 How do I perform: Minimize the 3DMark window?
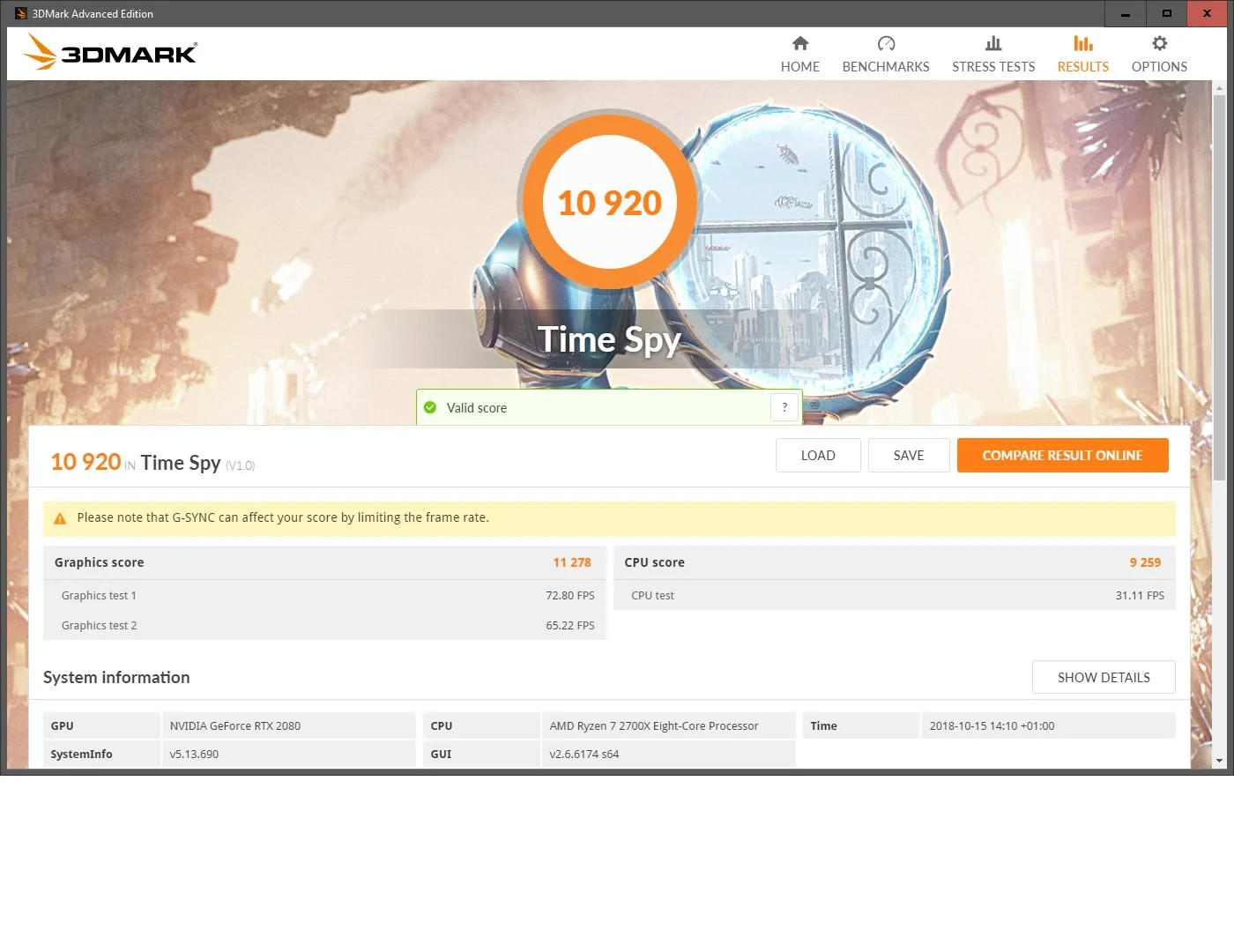pyautogui.click(x=1125, y=13)
